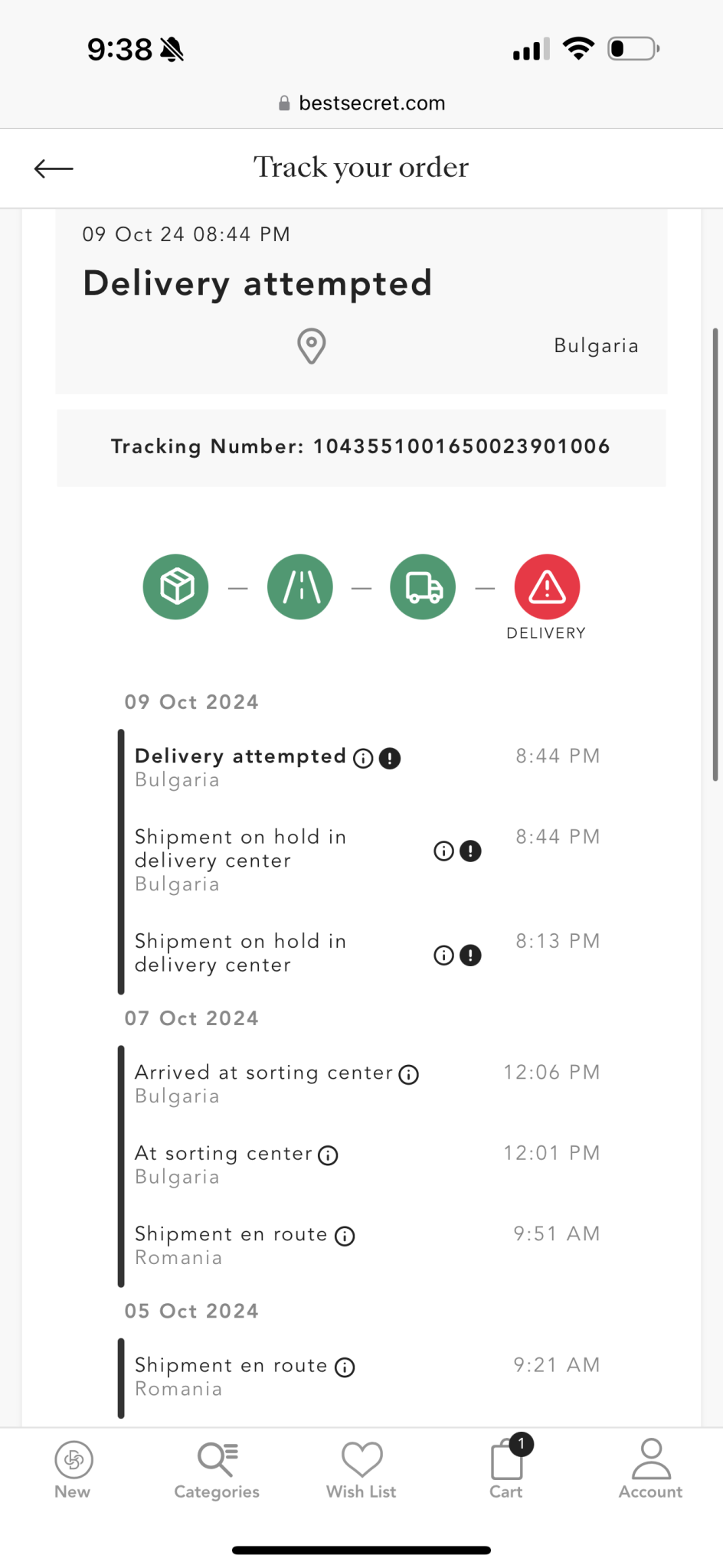Show info for At sorting center
This screenshot has height=1568, width=723.
[x=328, y=1155]
